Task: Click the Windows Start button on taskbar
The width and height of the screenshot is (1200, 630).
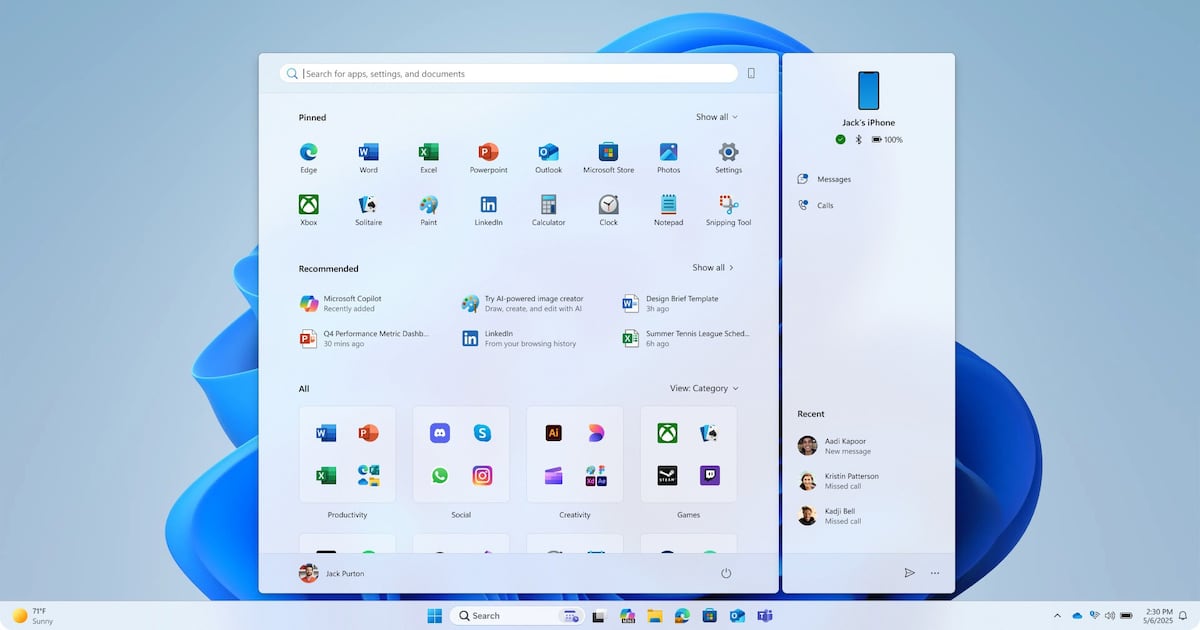Action: 435,615
